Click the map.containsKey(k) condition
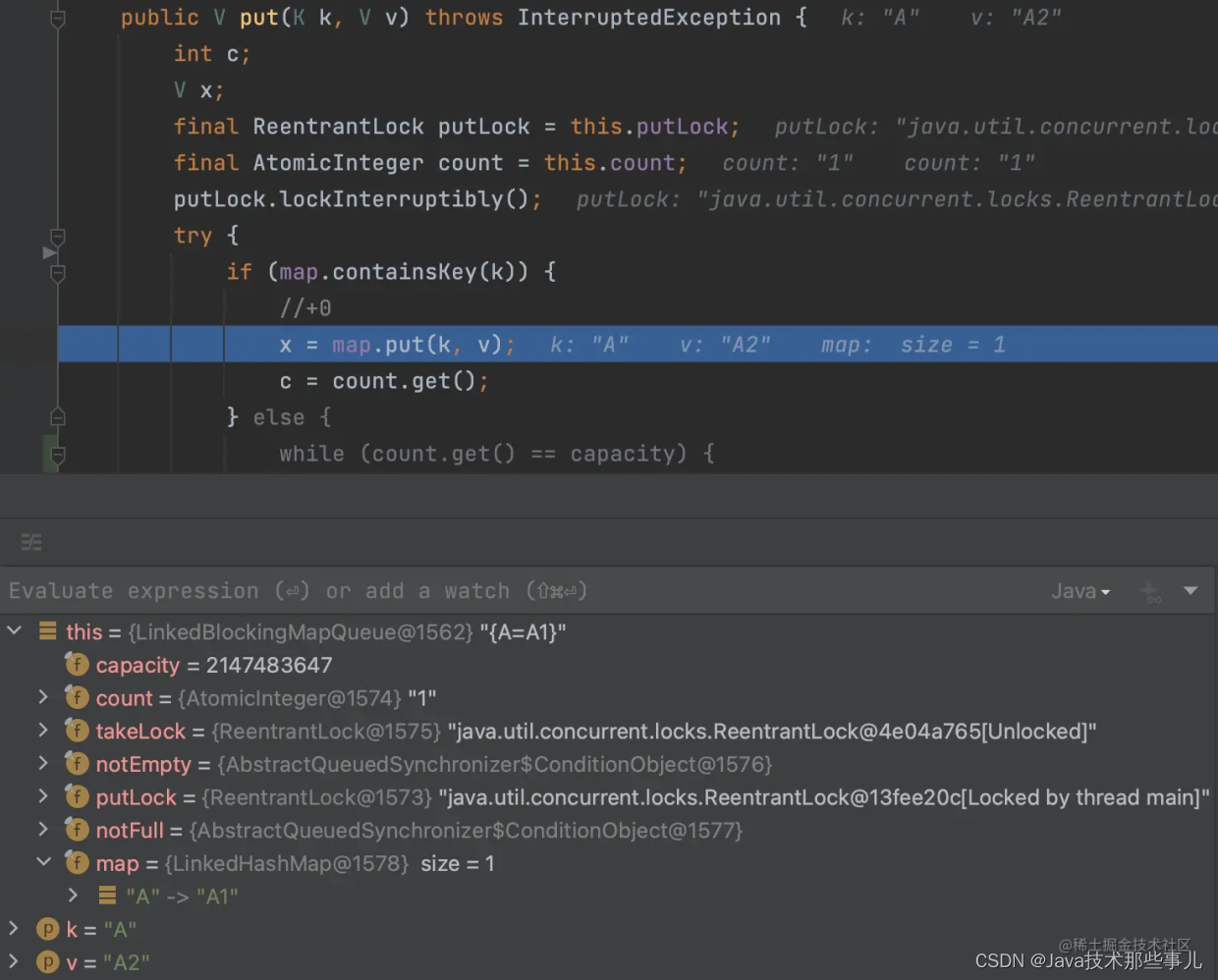The width and height of the screenshot is (1218, 980). pyautogui.click(x=403, y=272)
